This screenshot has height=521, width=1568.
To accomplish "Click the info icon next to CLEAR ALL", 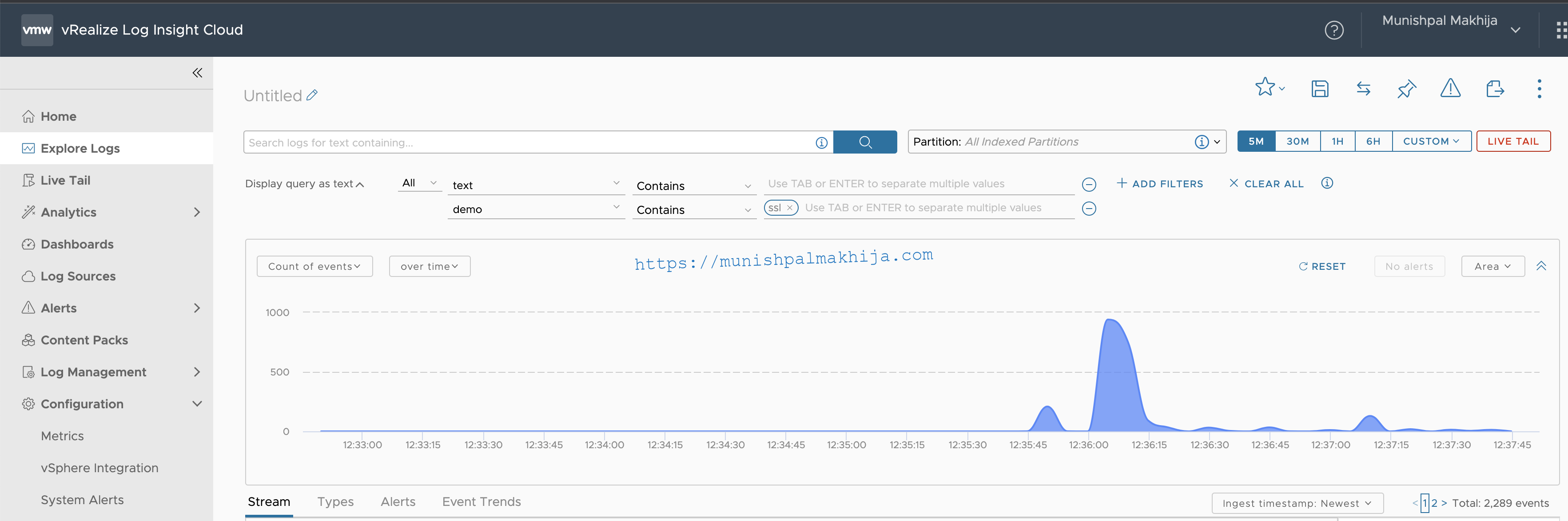I will click(1327, 183).
